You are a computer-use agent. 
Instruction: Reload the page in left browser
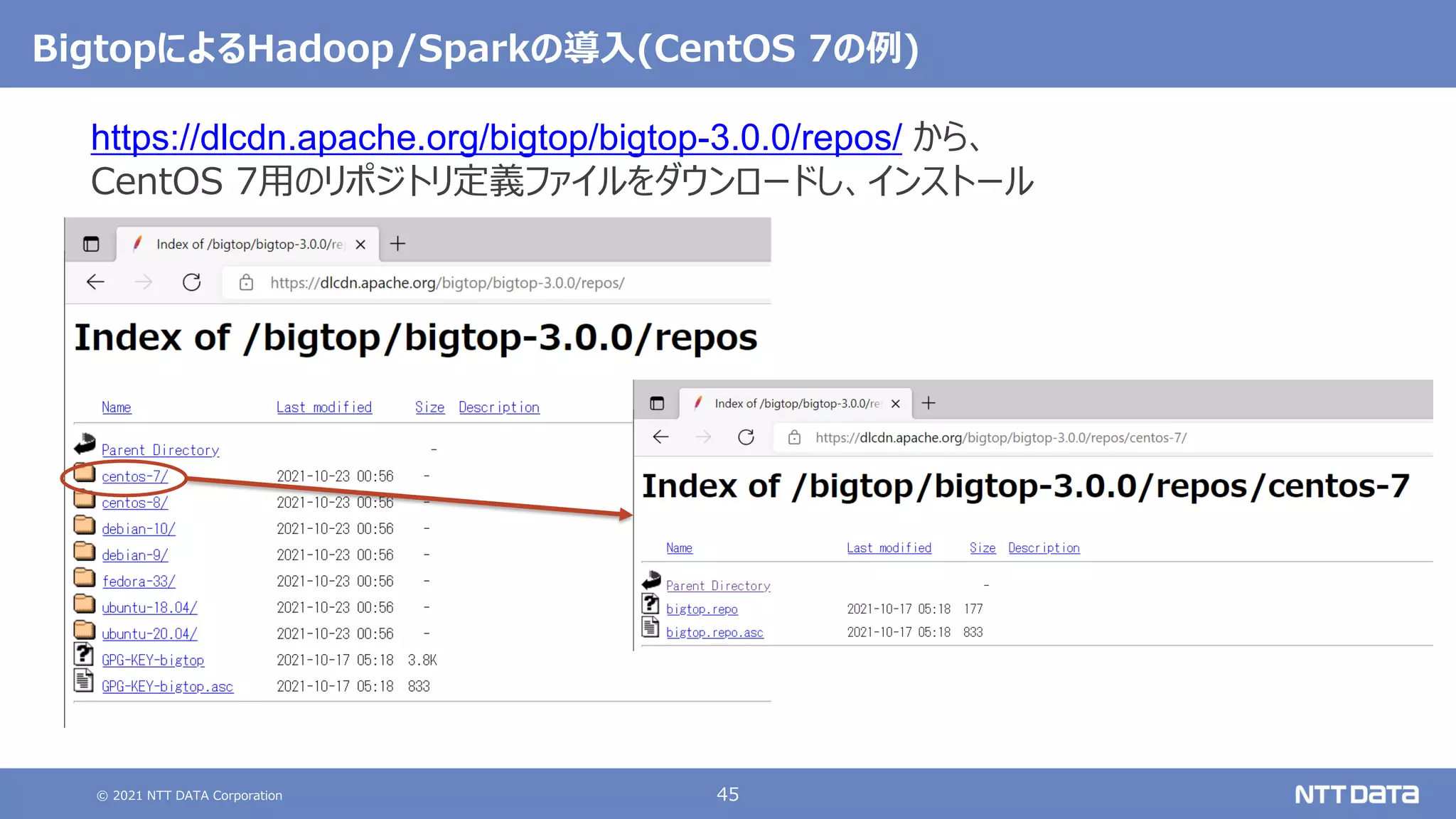(192, 282)
